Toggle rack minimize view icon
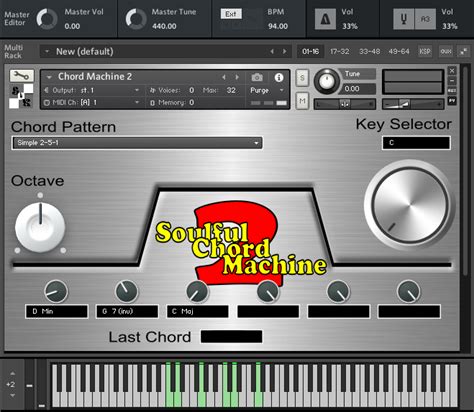 click(464, 51)
